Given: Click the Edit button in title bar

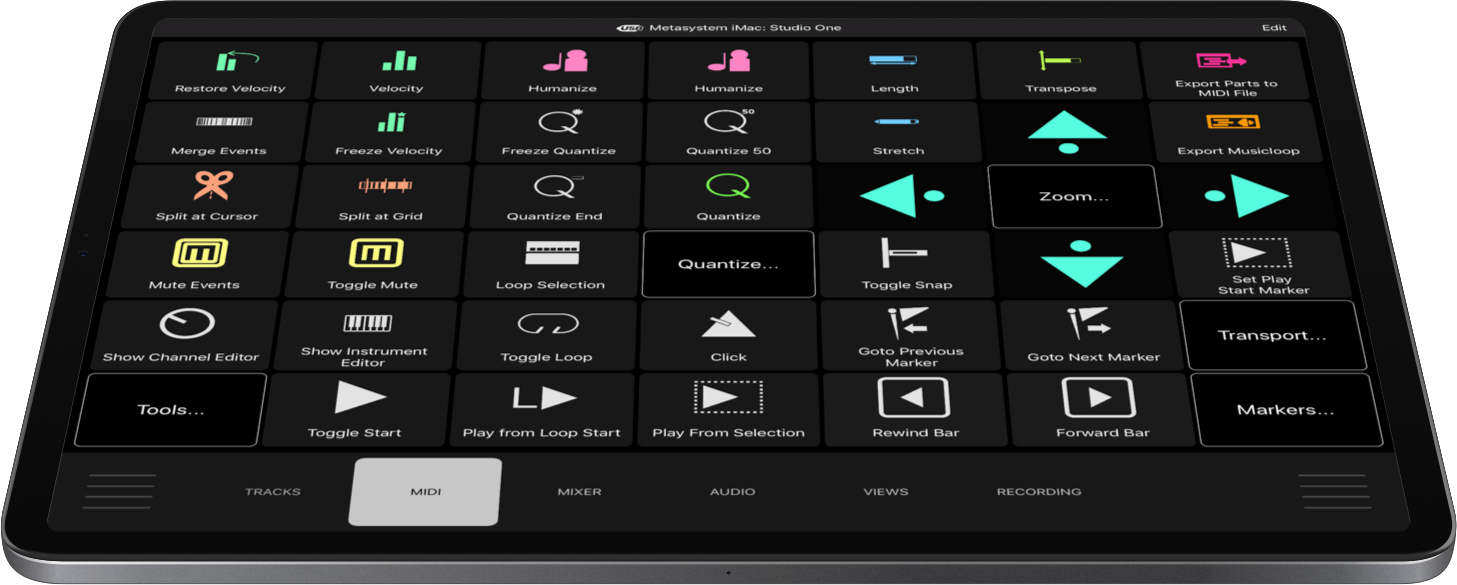Looking at the screenshot, I should [1274, 28].
